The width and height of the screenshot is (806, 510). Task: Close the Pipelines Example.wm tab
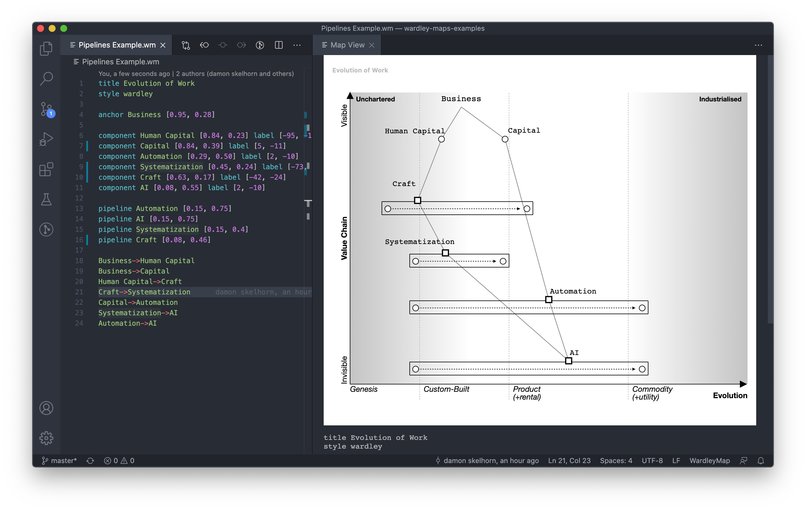tap(163, 45)
